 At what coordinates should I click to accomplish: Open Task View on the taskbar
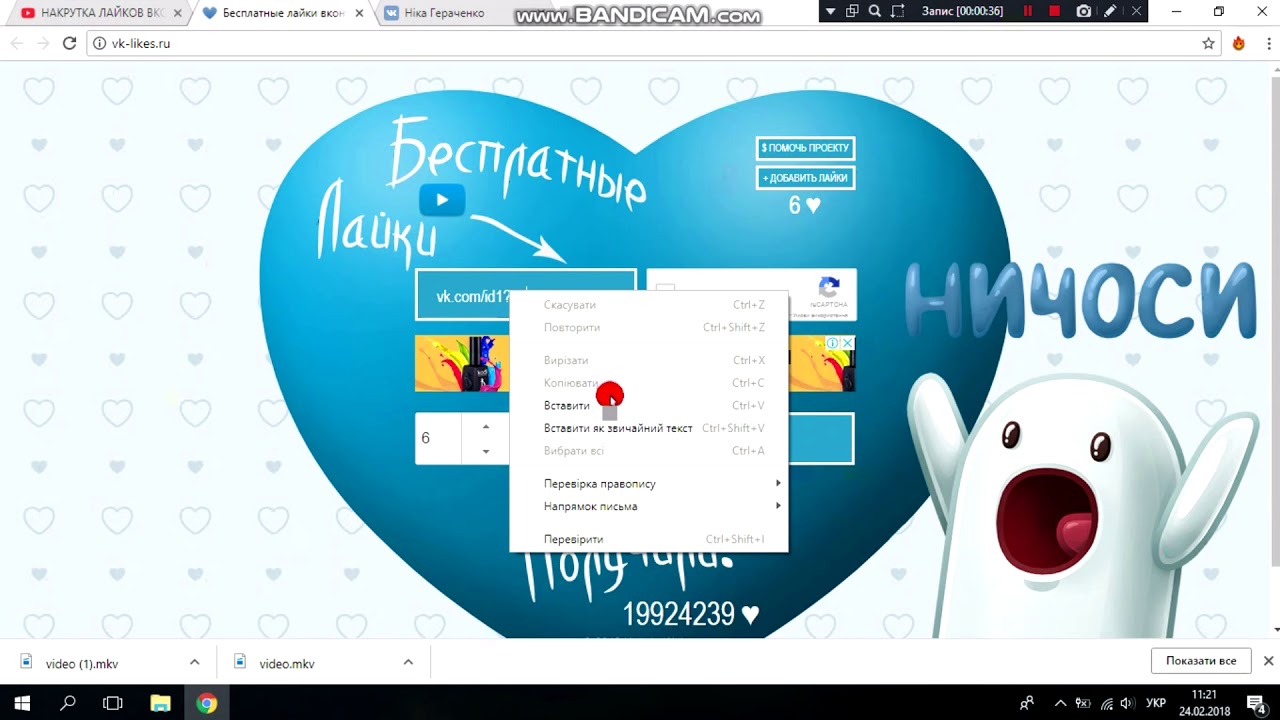[113, 703]
